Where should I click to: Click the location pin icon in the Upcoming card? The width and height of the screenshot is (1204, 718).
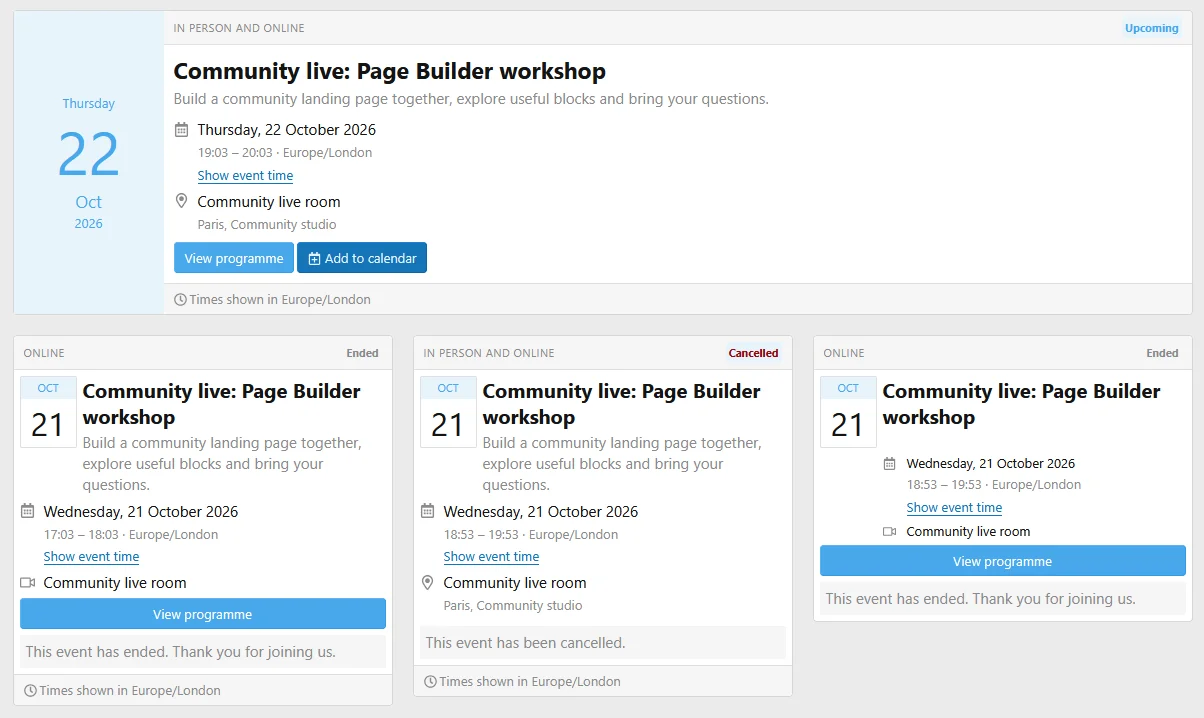[x=181, y=201]
